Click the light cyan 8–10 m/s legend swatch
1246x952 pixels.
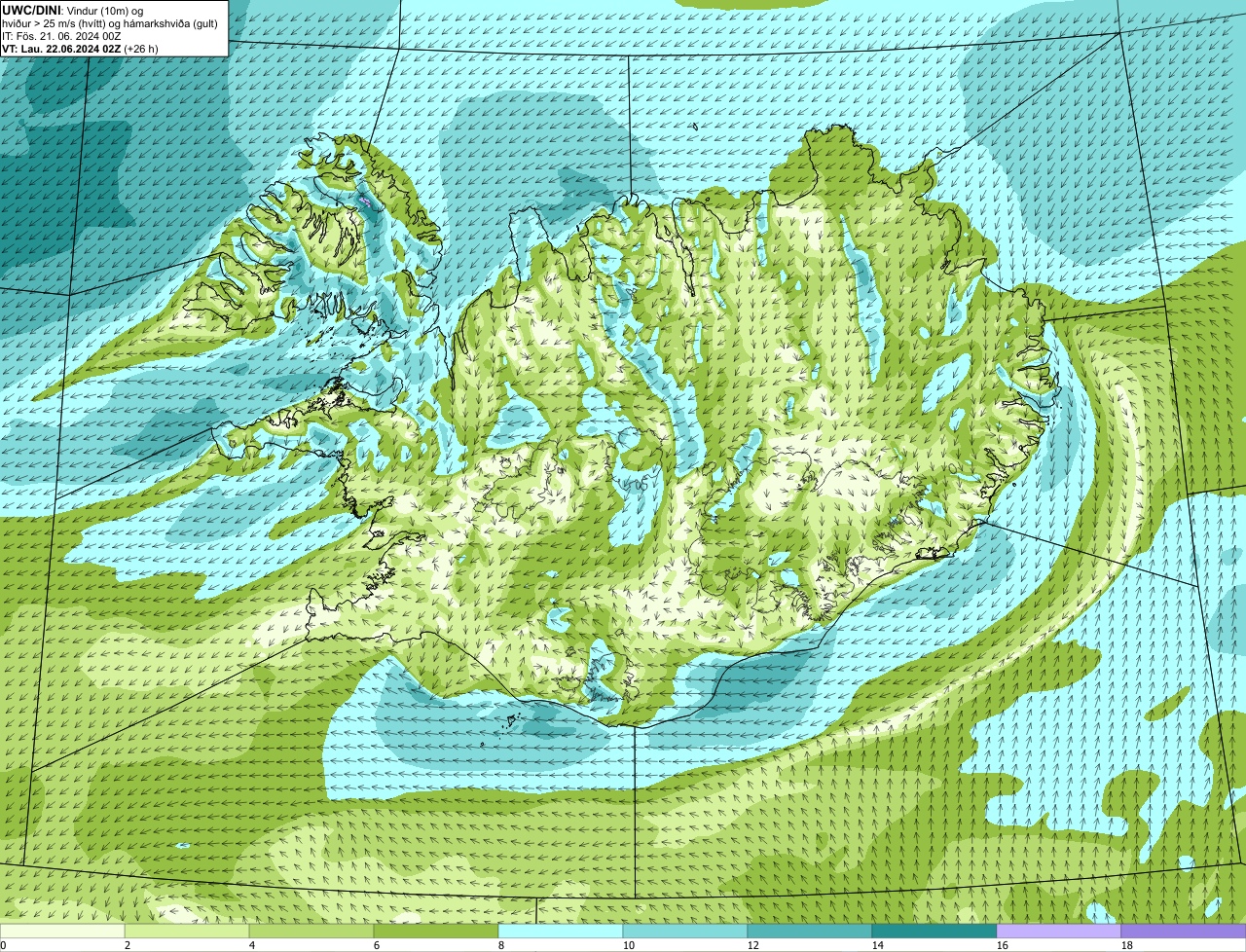point(561,931)
